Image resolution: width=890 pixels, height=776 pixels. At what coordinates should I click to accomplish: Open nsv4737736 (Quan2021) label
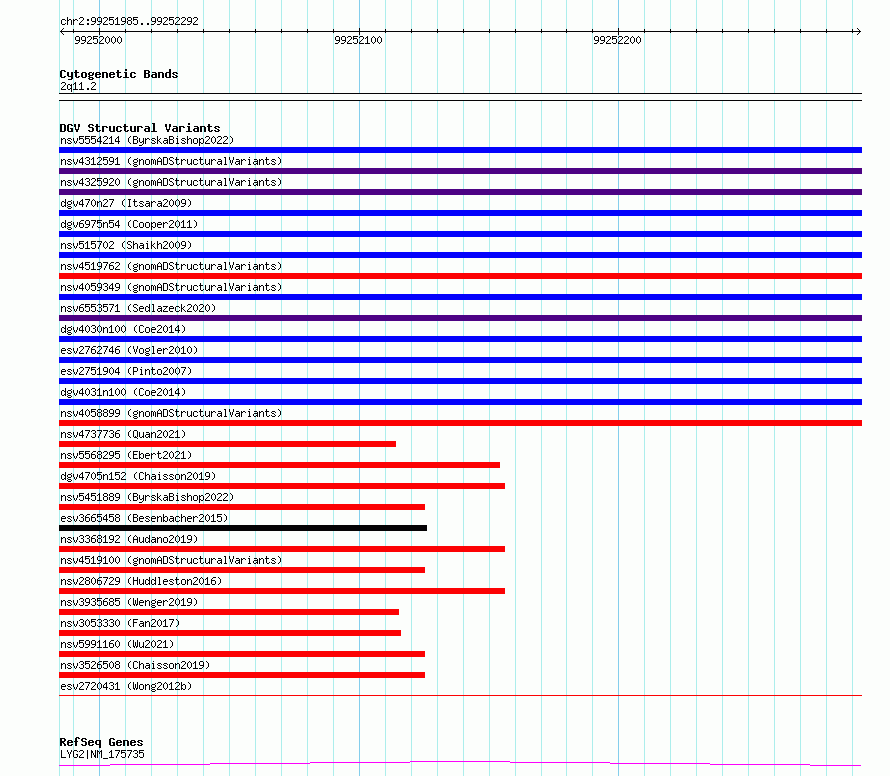(x=123, y=434)
